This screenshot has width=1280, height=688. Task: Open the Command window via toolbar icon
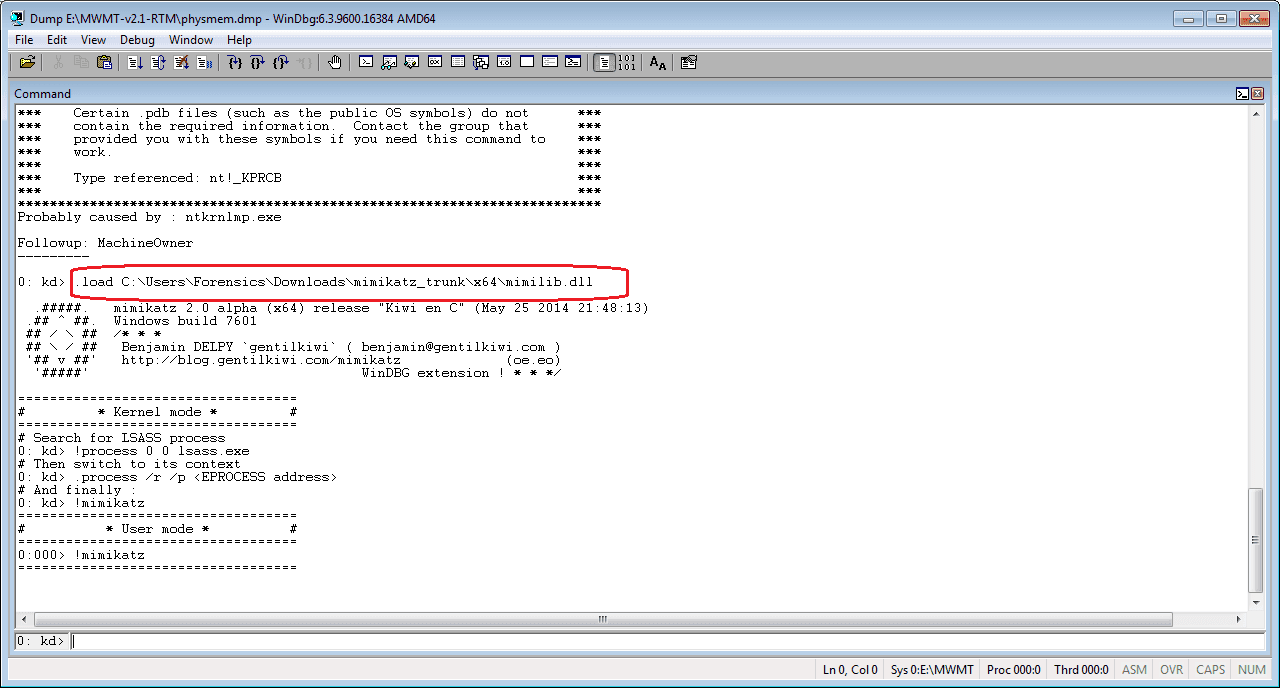(x=366, y=62)
